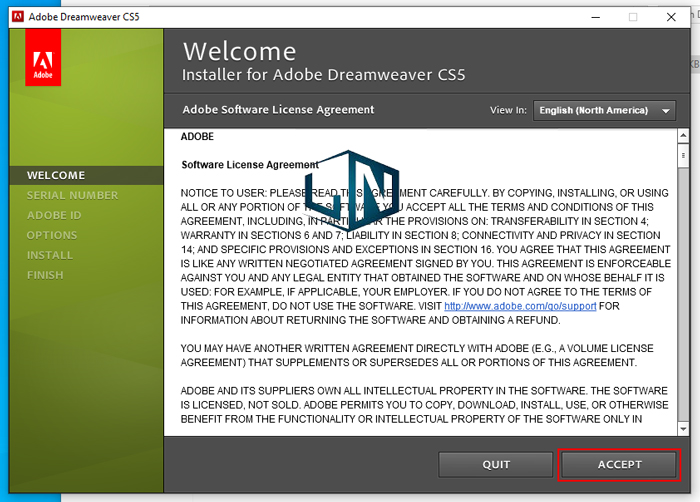Open the View In language dropdown
This screenshot has width=700, height=502.
point(604,110)
